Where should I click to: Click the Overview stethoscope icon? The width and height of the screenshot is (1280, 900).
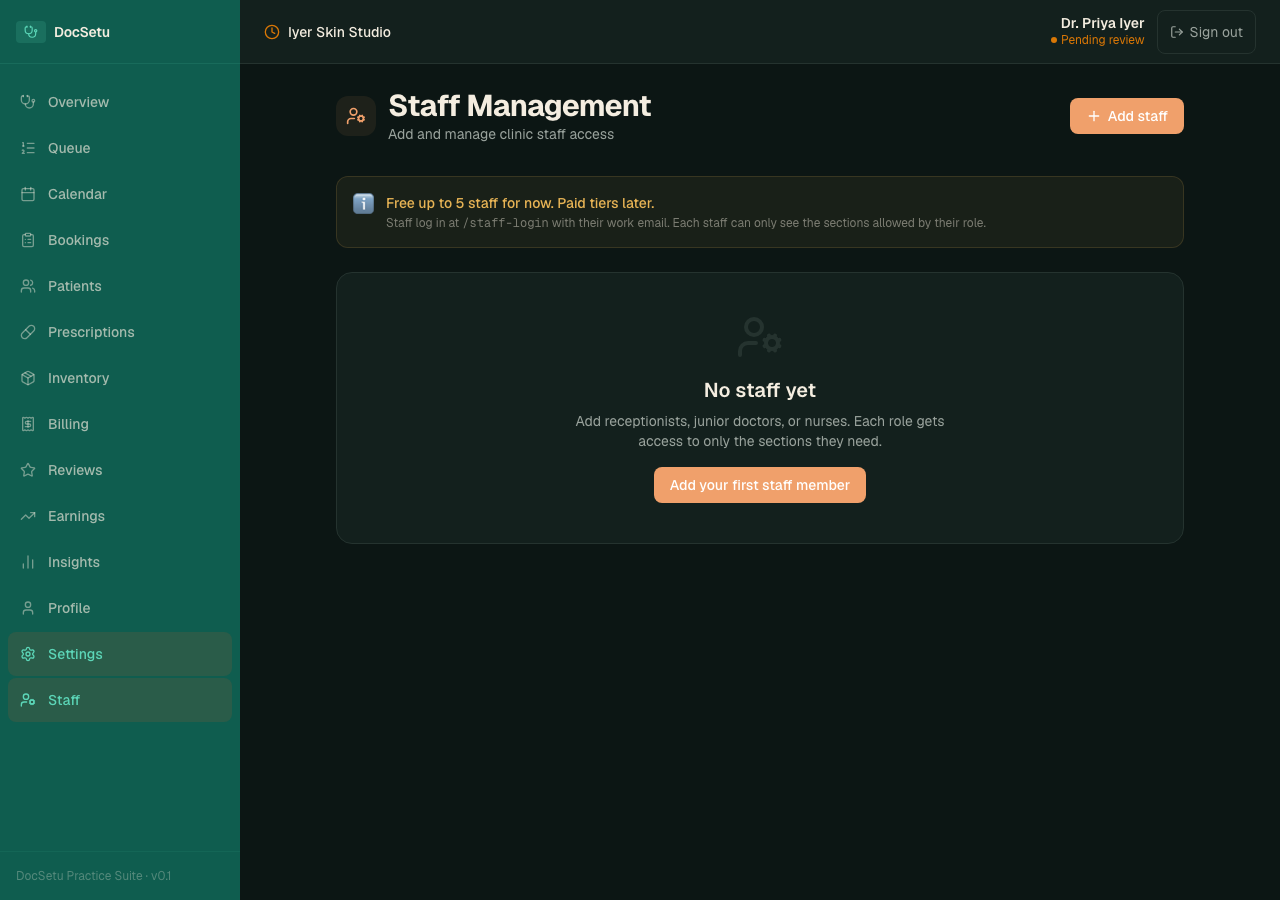click(x=28, y=102)
